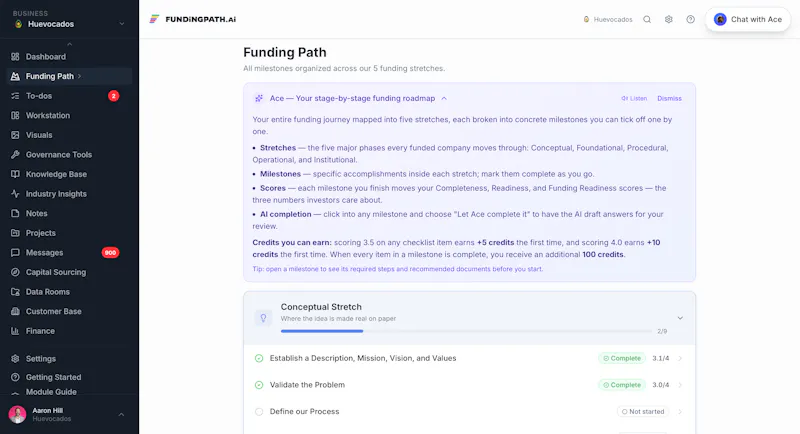The image size is (800, 434).
Task: Expand the Funding Path submenu chevron
Action: 80,76
